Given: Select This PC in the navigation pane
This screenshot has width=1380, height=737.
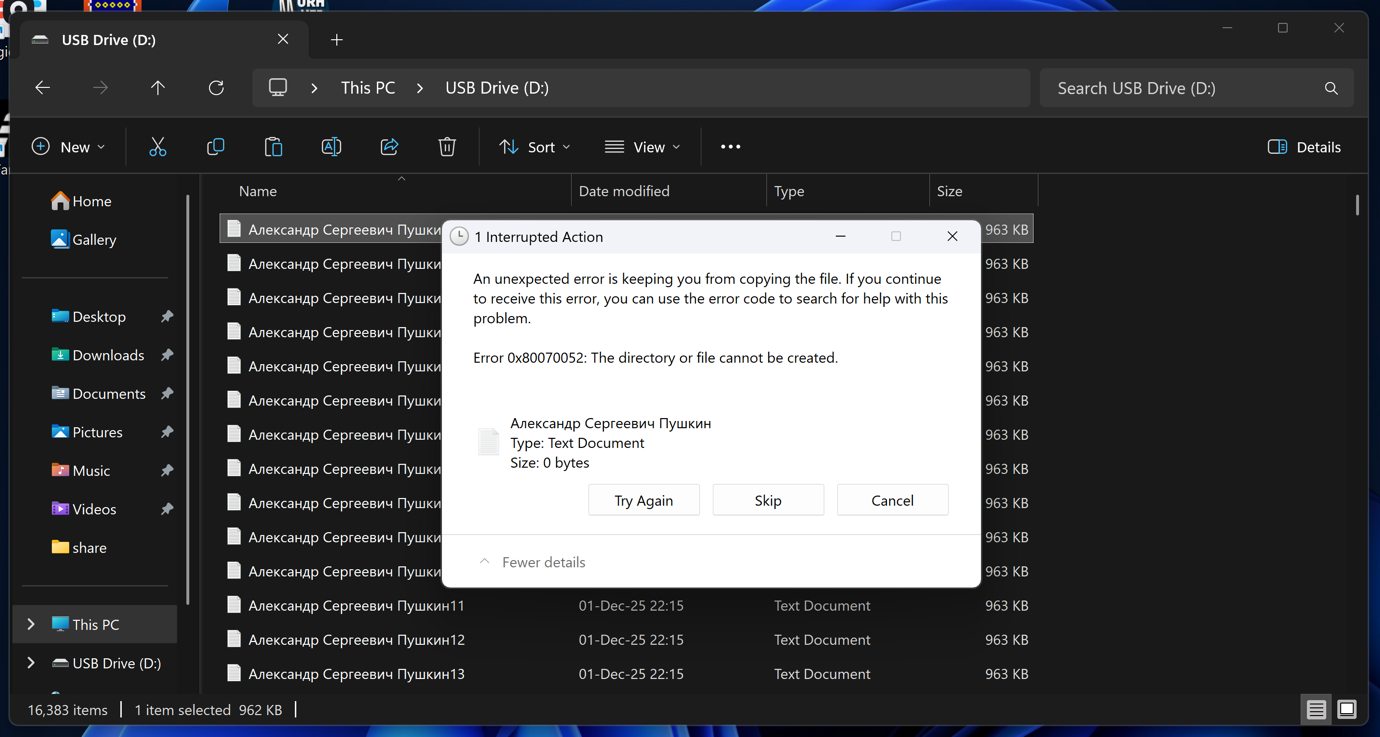Looking at the screenshot, I should coord(95,625).
